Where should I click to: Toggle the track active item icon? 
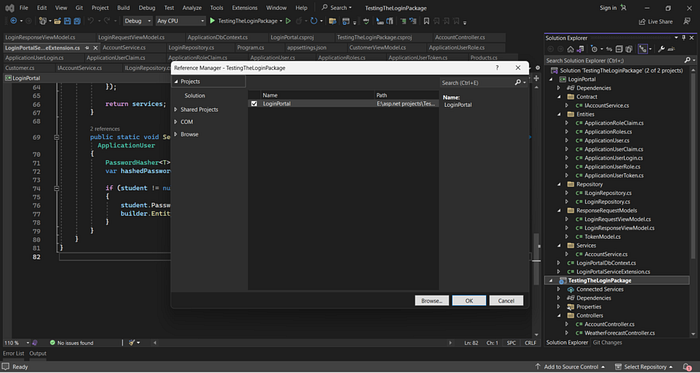pos(642,49)
